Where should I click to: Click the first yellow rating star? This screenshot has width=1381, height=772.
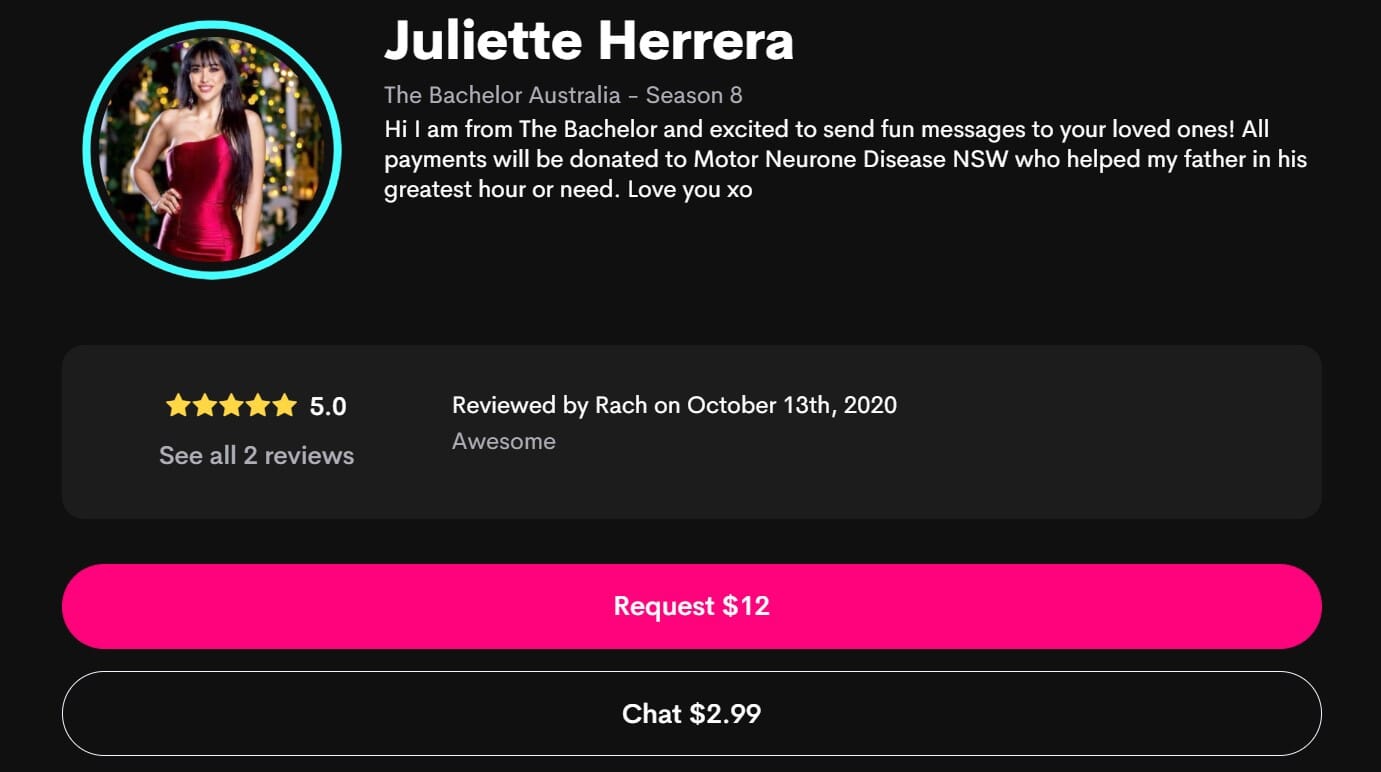pos(178,405)
